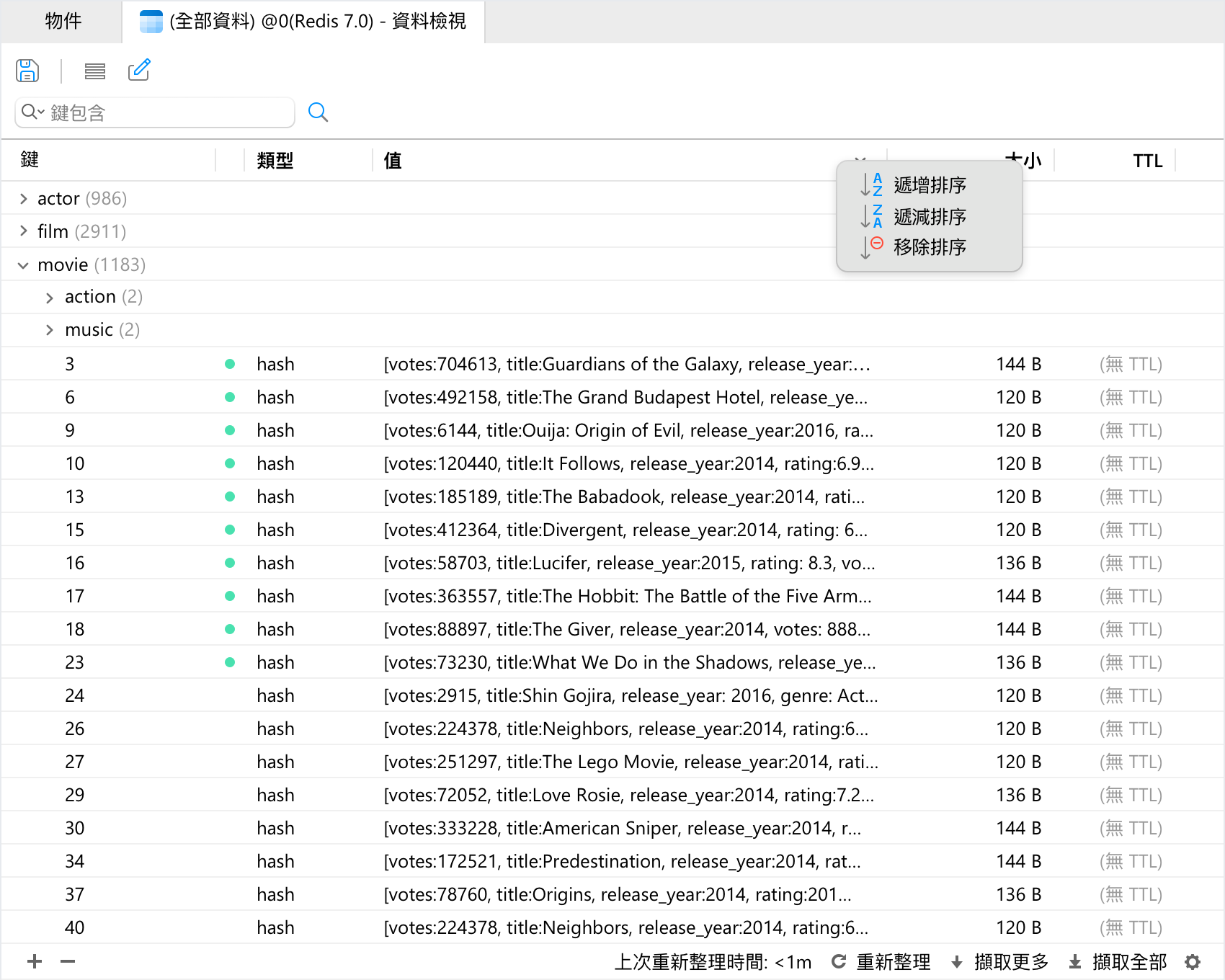Click The Babadook value cell
The height and width of the screenshot is (980, 1225).
(624, 496)
